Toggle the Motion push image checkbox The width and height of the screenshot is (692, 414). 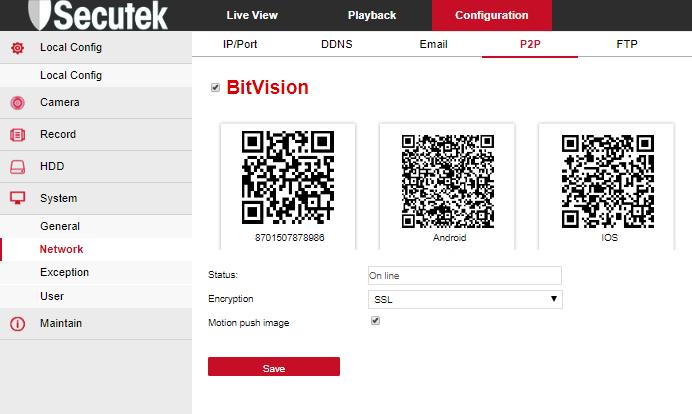click(x=376, y=321)
